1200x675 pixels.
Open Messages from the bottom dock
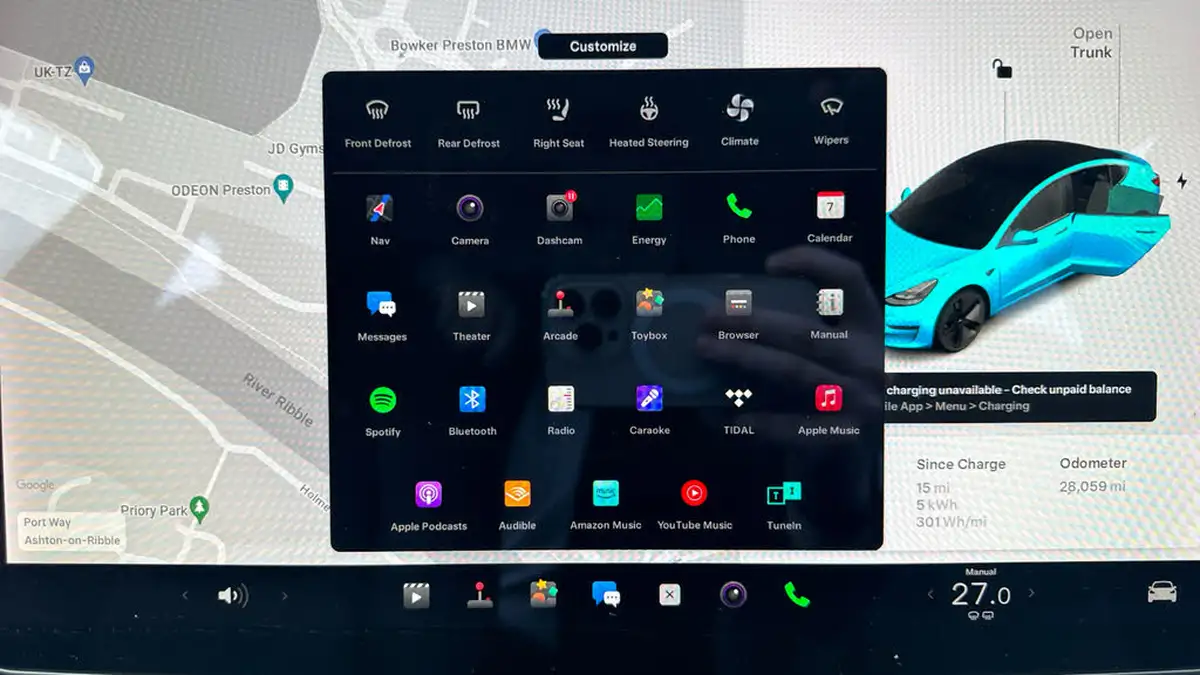click(x=606, y=595)
